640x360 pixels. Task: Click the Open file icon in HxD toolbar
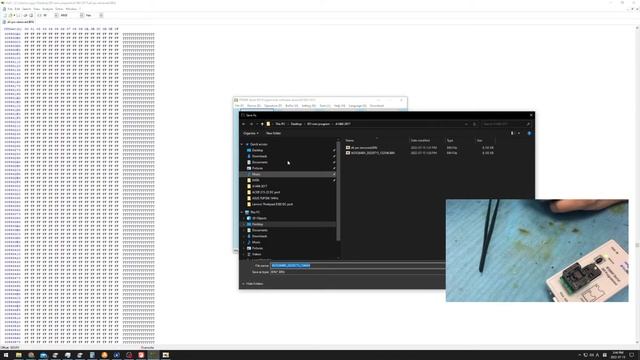pyautogui.click(x=10, y=15)
